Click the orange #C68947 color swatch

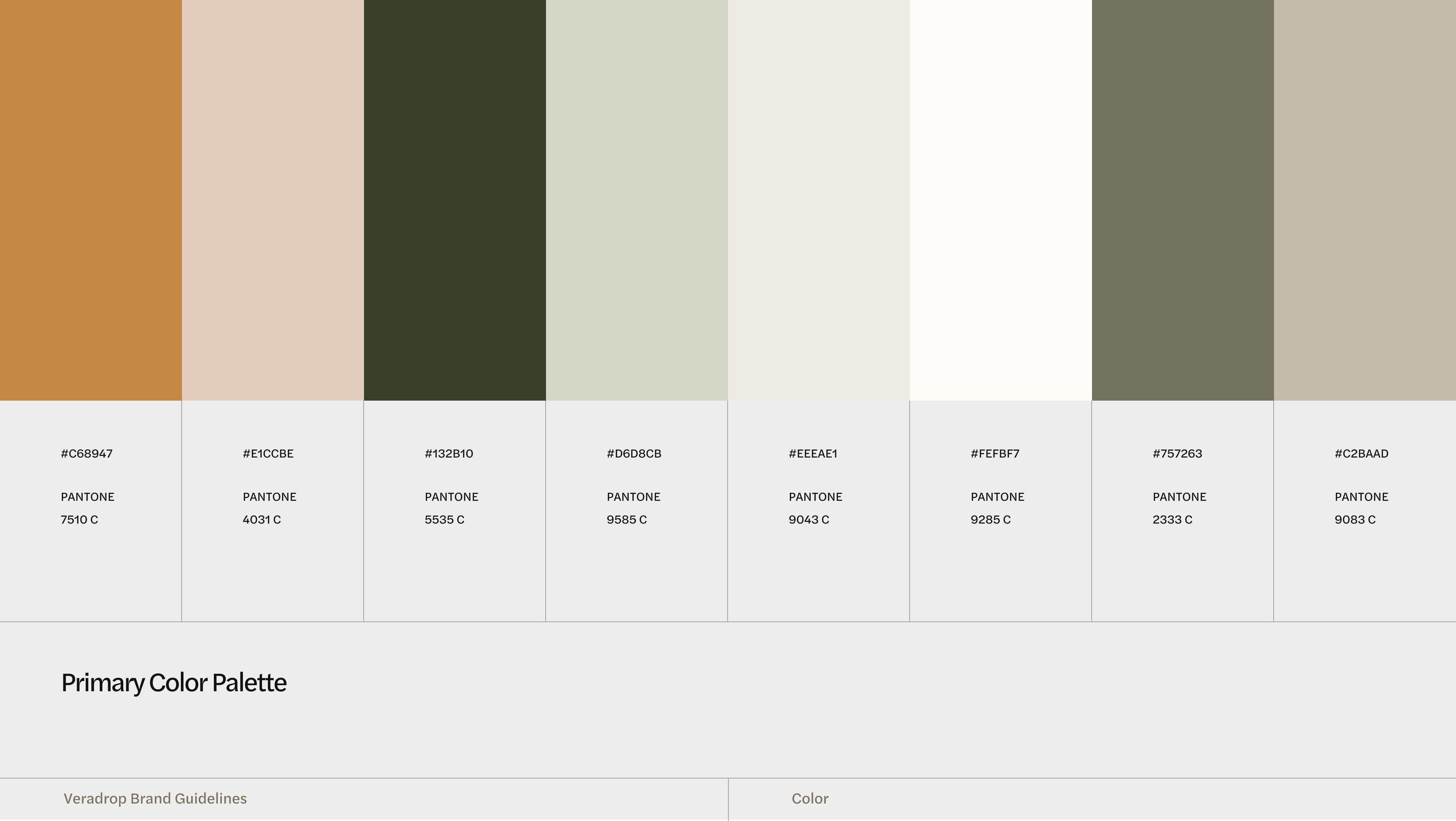pyautogui.click(x=91, y=200)
